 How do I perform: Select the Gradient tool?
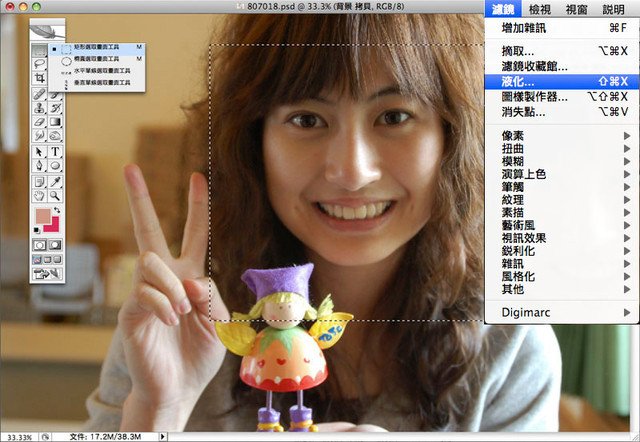pyautogui.click(x=55, y=122)
